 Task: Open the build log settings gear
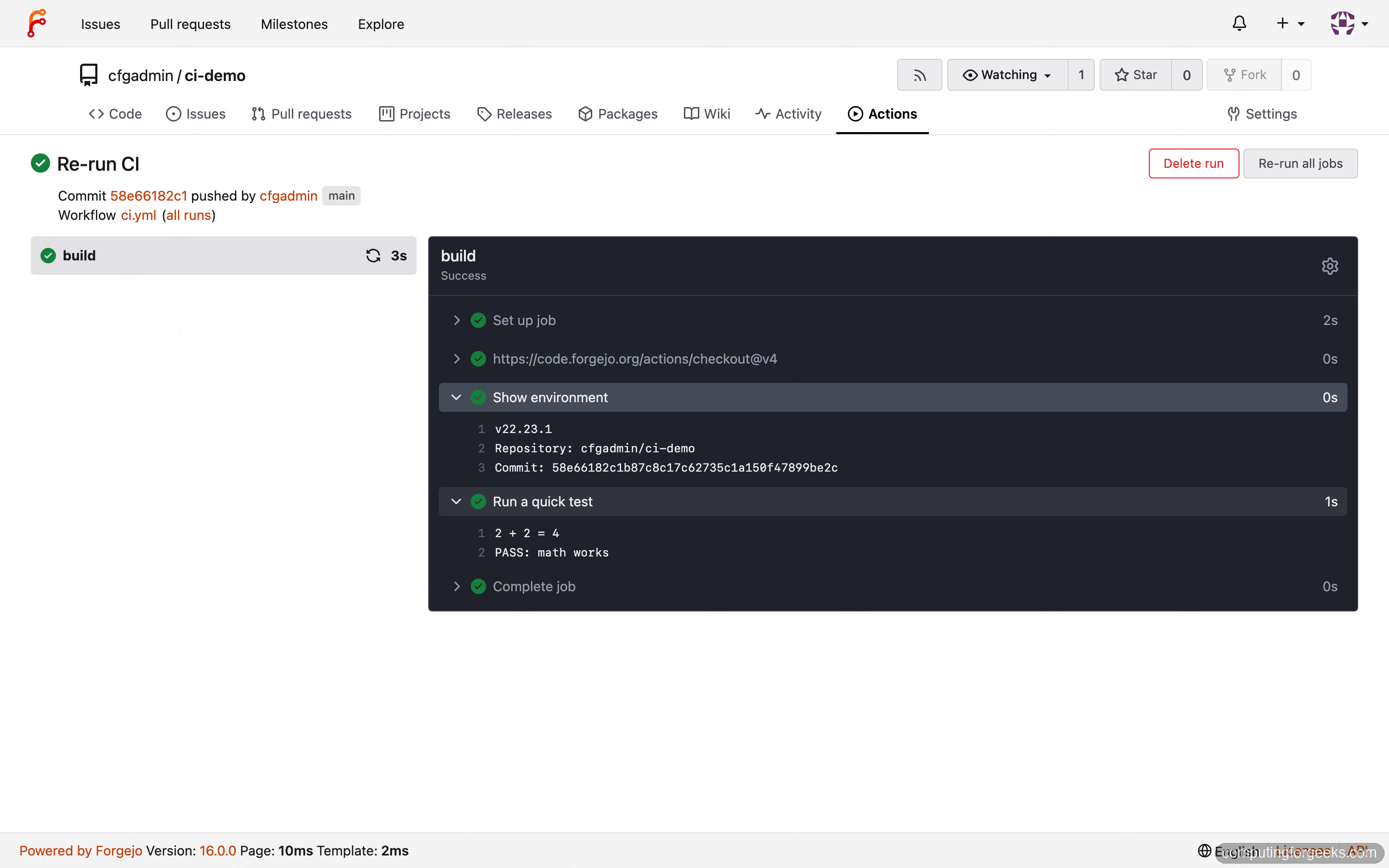[x=1329, y=266]
